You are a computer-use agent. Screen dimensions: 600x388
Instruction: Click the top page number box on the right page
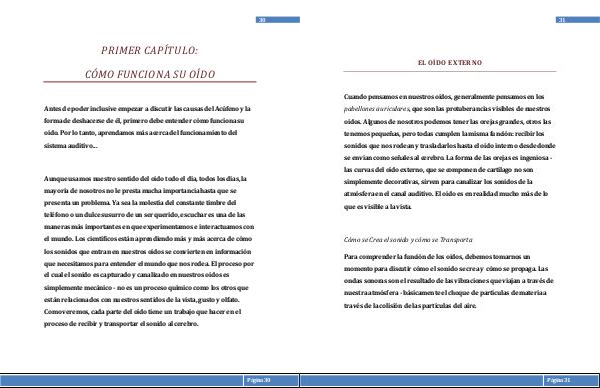[x=577, y=20]
